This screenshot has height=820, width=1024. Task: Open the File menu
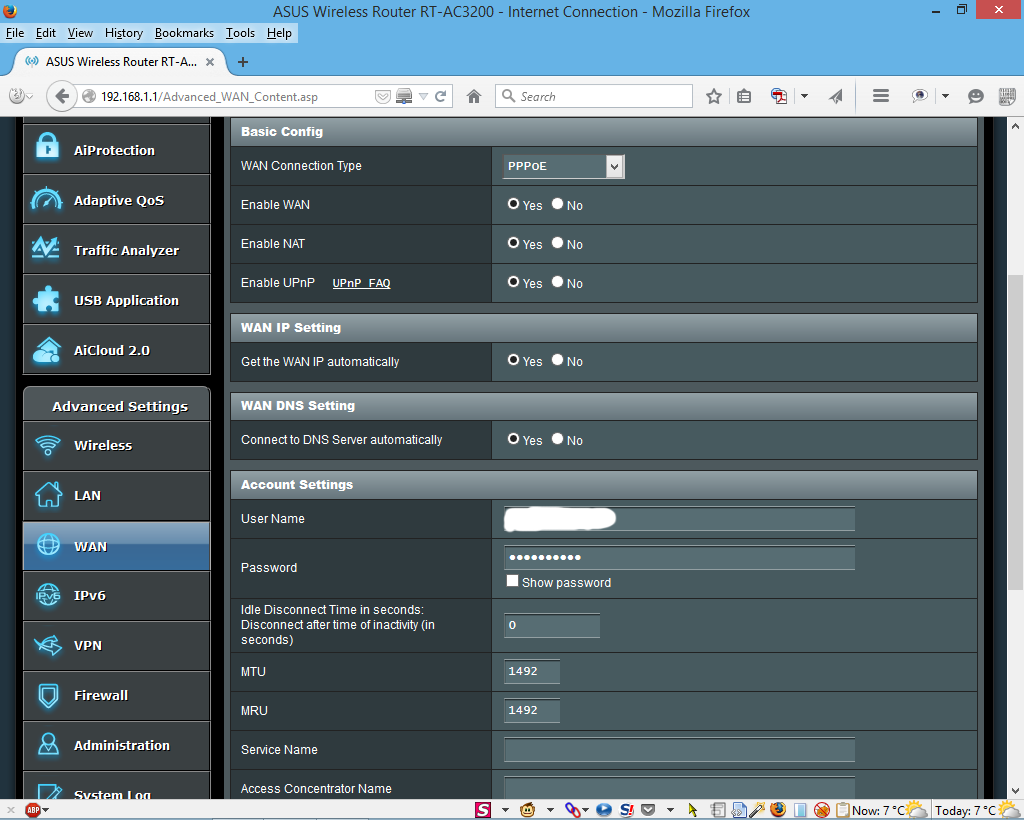(15, 33)
